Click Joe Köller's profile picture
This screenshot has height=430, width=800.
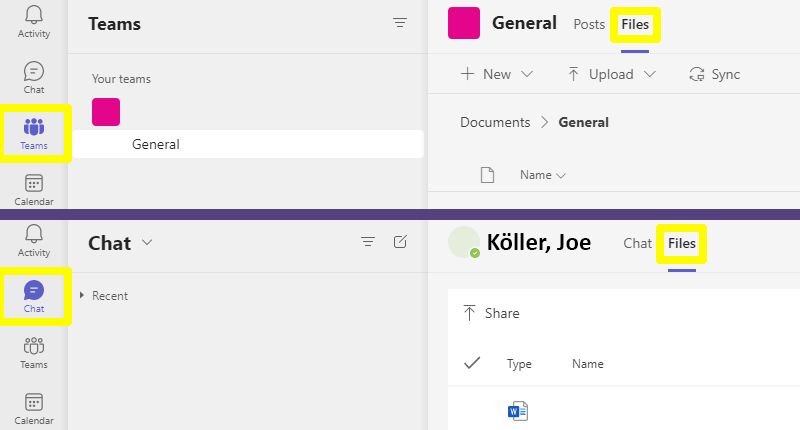tap(464, 242)
